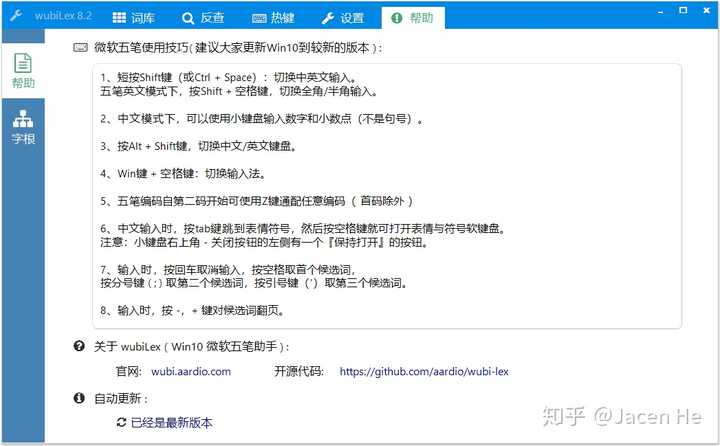Go to the 设置 tab
The height and width of the screenshot is (446, 720).
[x=343, y=18]
